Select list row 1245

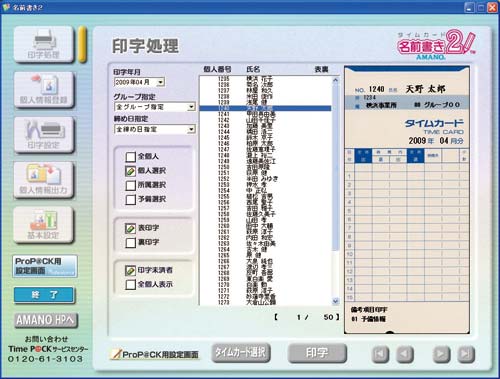coord(265,137)
